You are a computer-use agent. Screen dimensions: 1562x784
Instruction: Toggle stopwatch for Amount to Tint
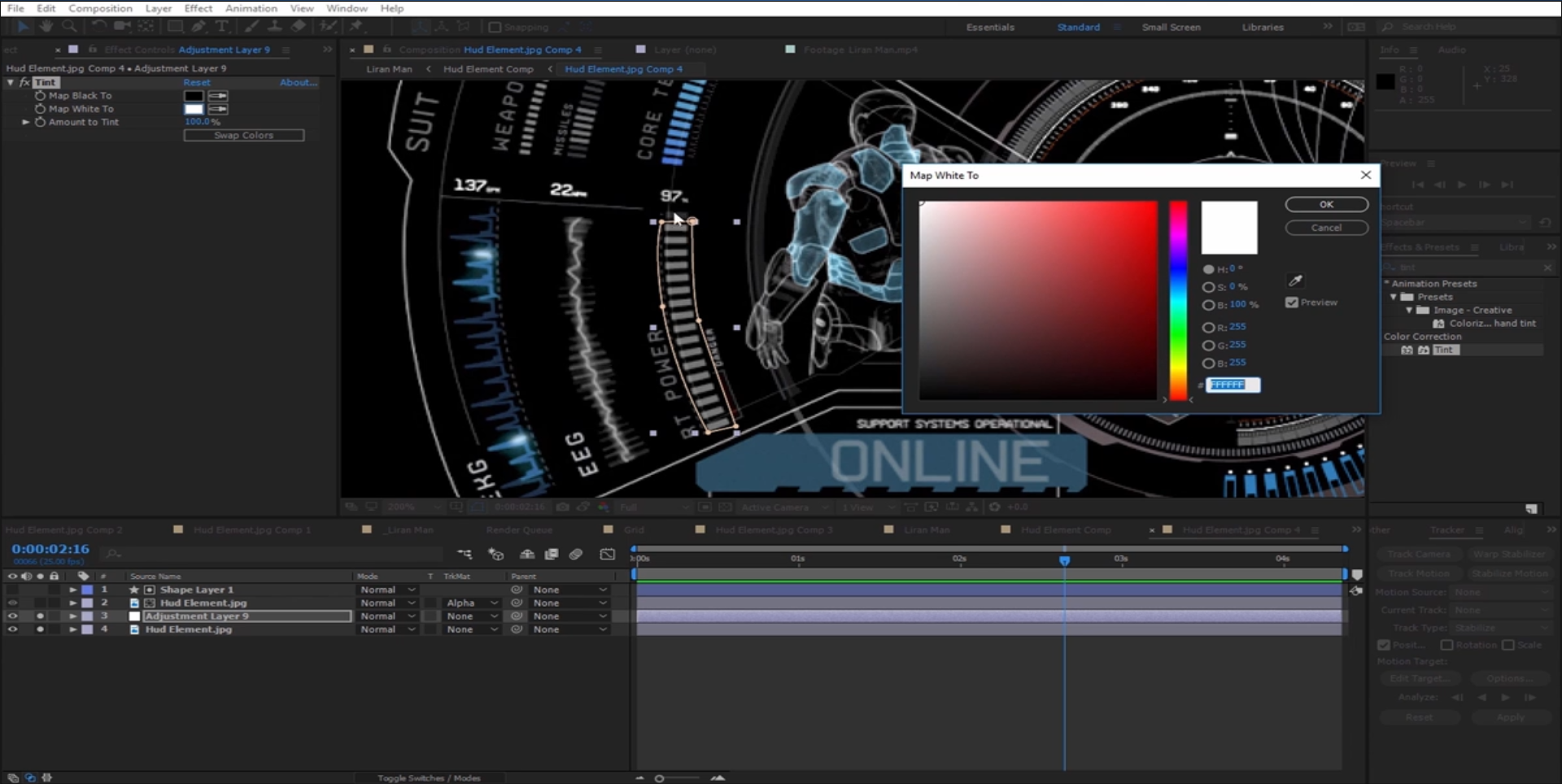[40, 122]
